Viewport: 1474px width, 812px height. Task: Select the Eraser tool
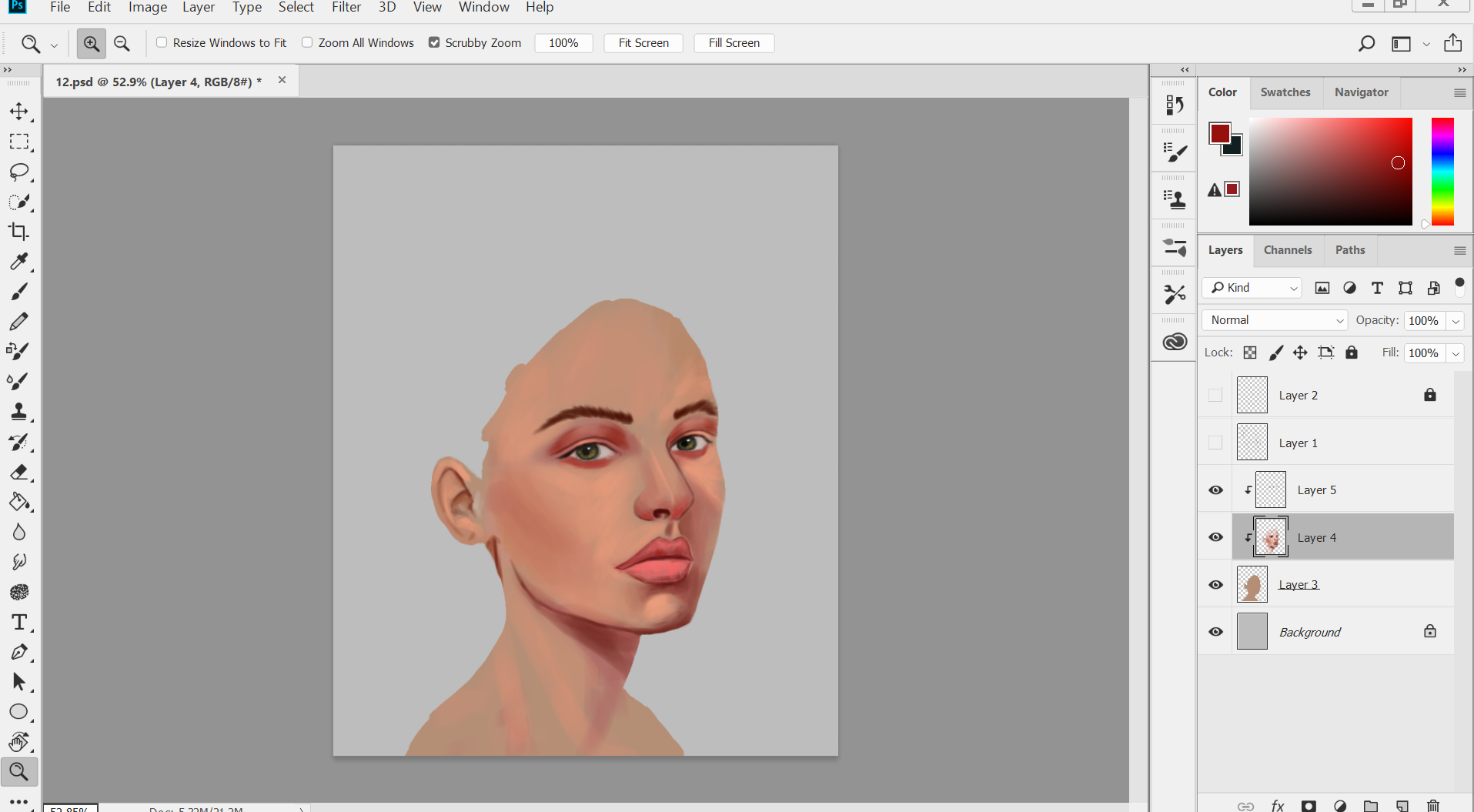tap(19, 473)
